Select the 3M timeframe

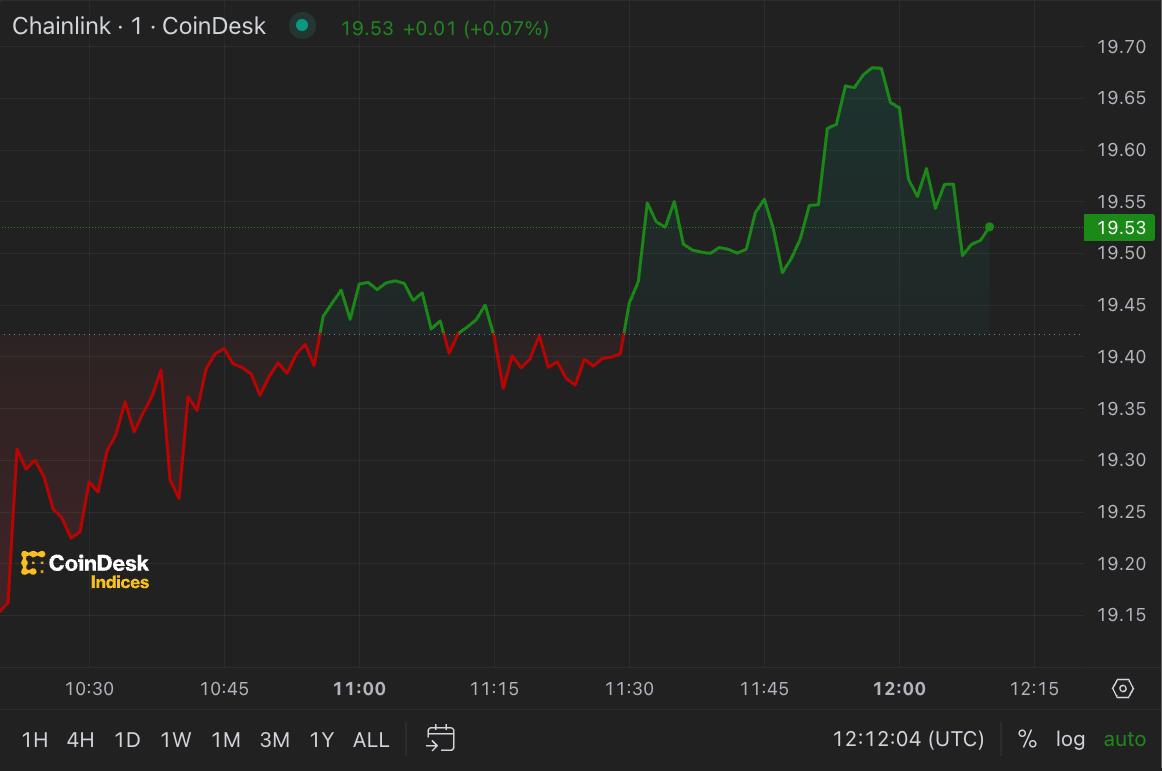tap(276, 740)
